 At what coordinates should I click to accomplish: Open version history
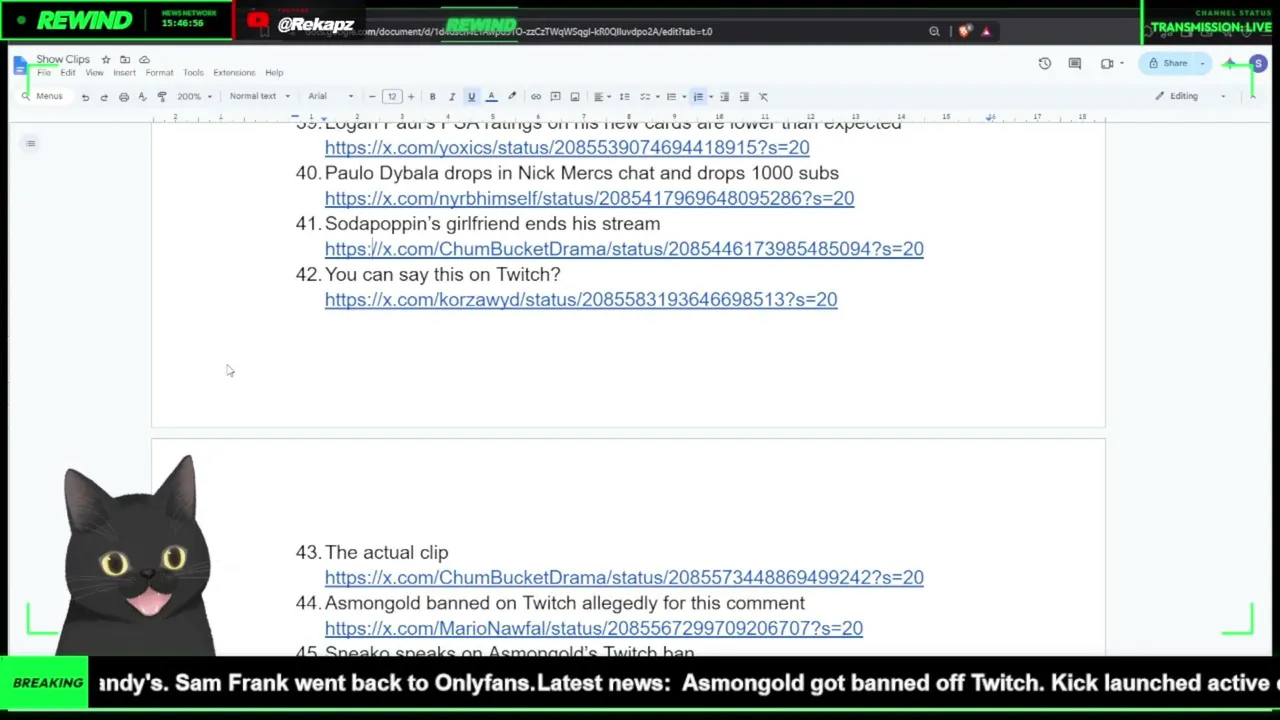pyautogui.click(x=1045, y=64)
